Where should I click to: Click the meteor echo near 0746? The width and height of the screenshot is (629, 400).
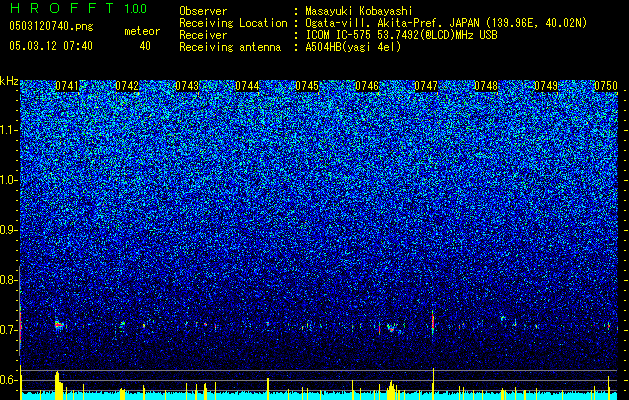[391, 328]
